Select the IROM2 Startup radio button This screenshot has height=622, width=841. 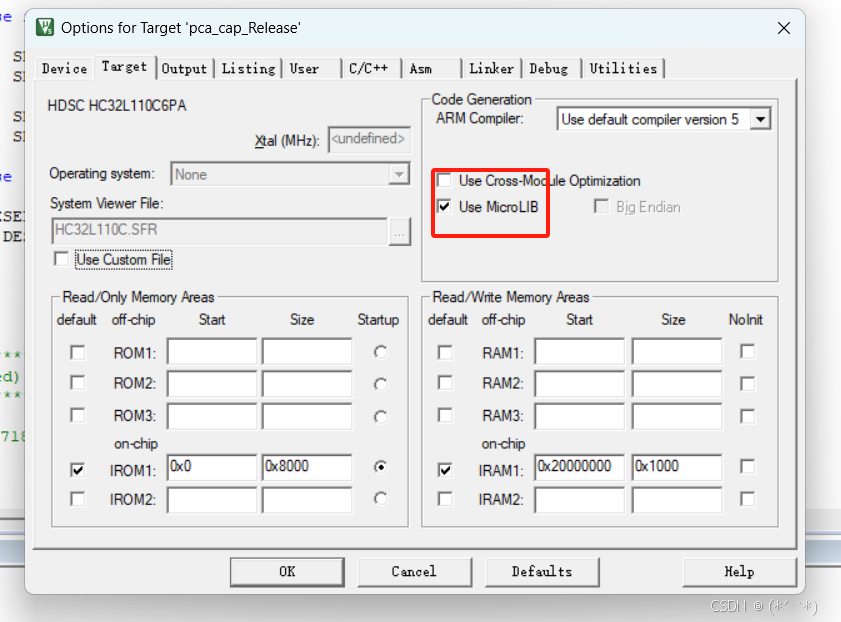click(380, 499)
